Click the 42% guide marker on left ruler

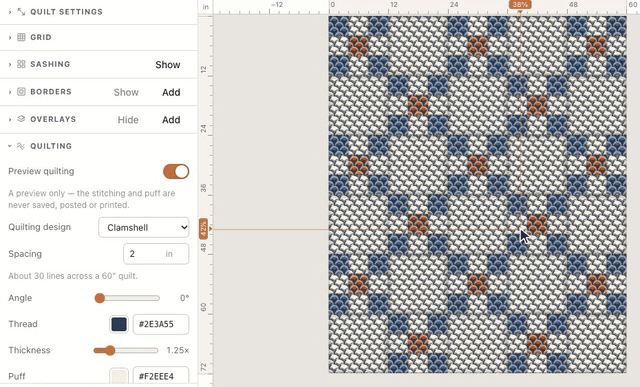[x=203, y=229]
